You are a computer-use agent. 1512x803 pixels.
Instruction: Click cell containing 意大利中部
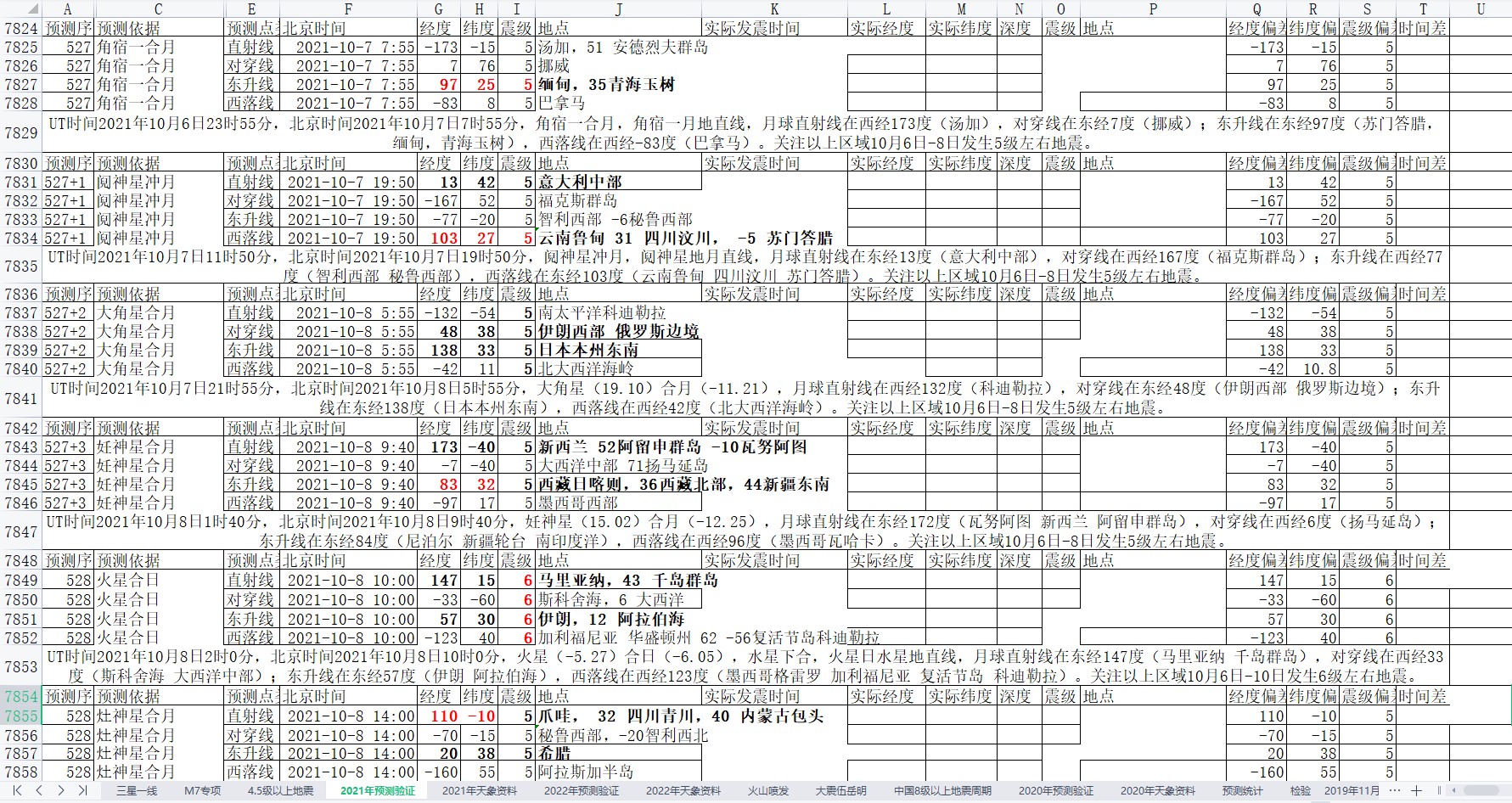[618, 182]
